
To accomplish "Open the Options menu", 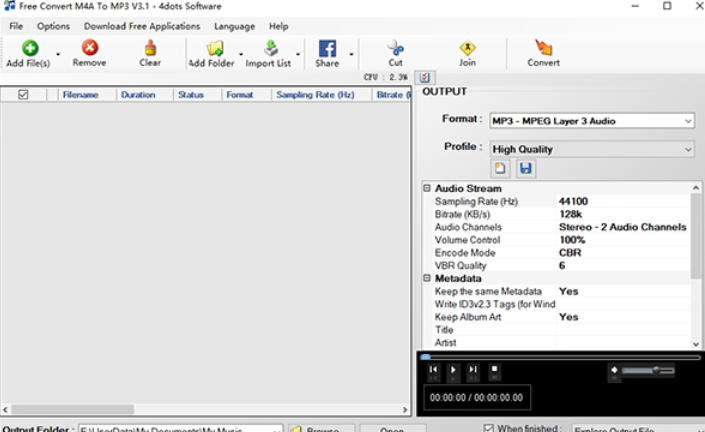I will tap(53, 26).
